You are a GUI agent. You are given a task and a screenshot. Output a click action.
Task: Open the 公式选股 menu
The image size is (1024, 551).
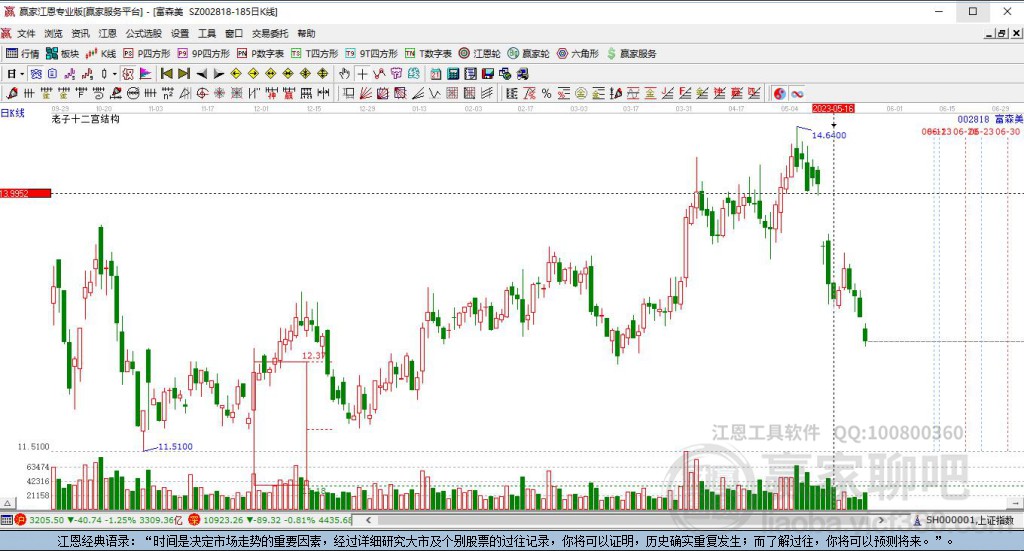[x=143, y=33]
